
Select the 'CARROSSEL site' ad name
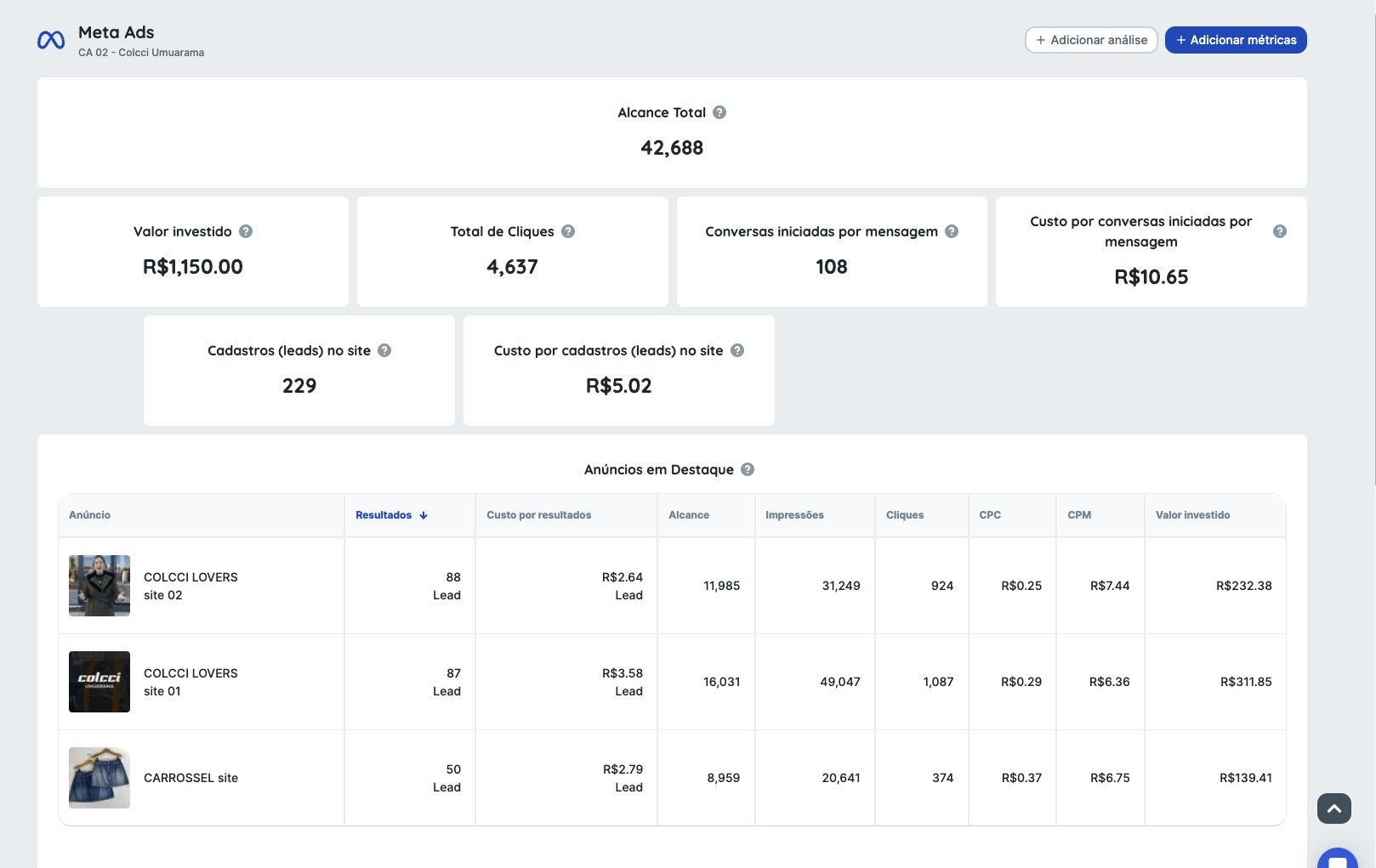click(x=190, y=778)
